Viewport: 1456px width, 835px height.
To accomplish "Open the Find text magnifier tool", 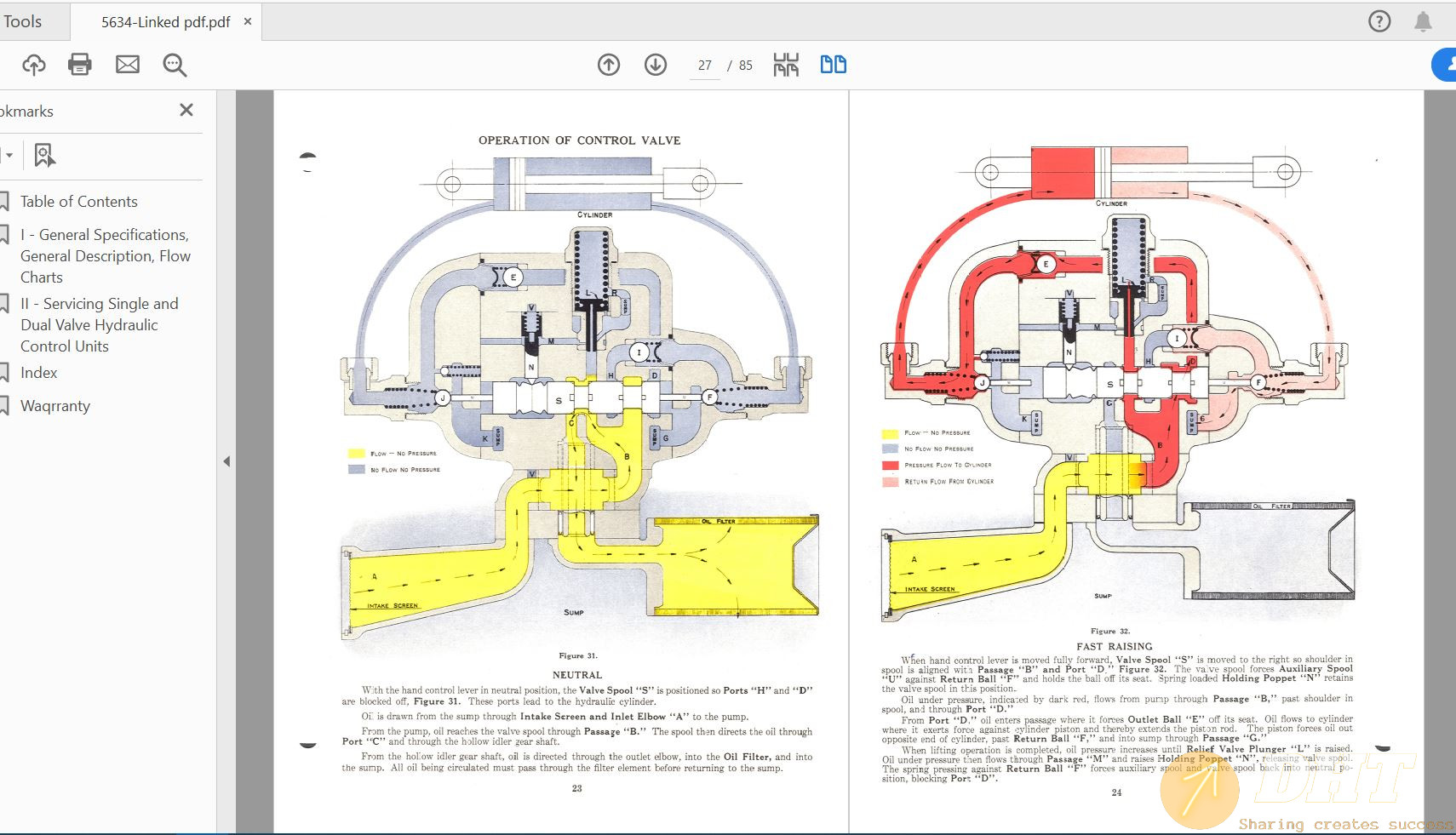I will pyautogui.click(x=175, y=65).
